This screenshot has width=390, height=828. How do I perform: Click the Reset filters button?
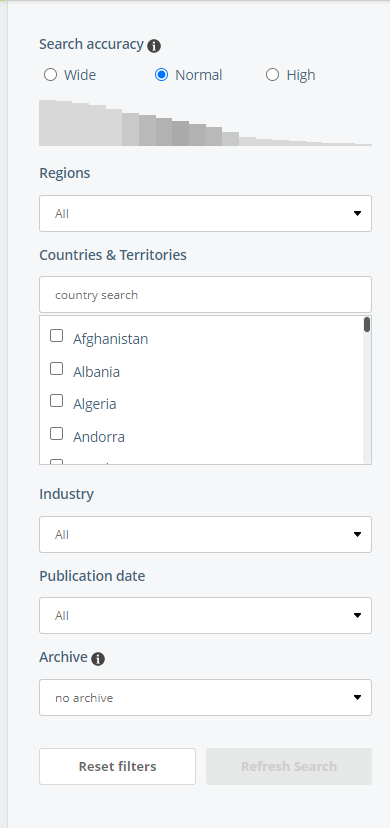[117, 766]
